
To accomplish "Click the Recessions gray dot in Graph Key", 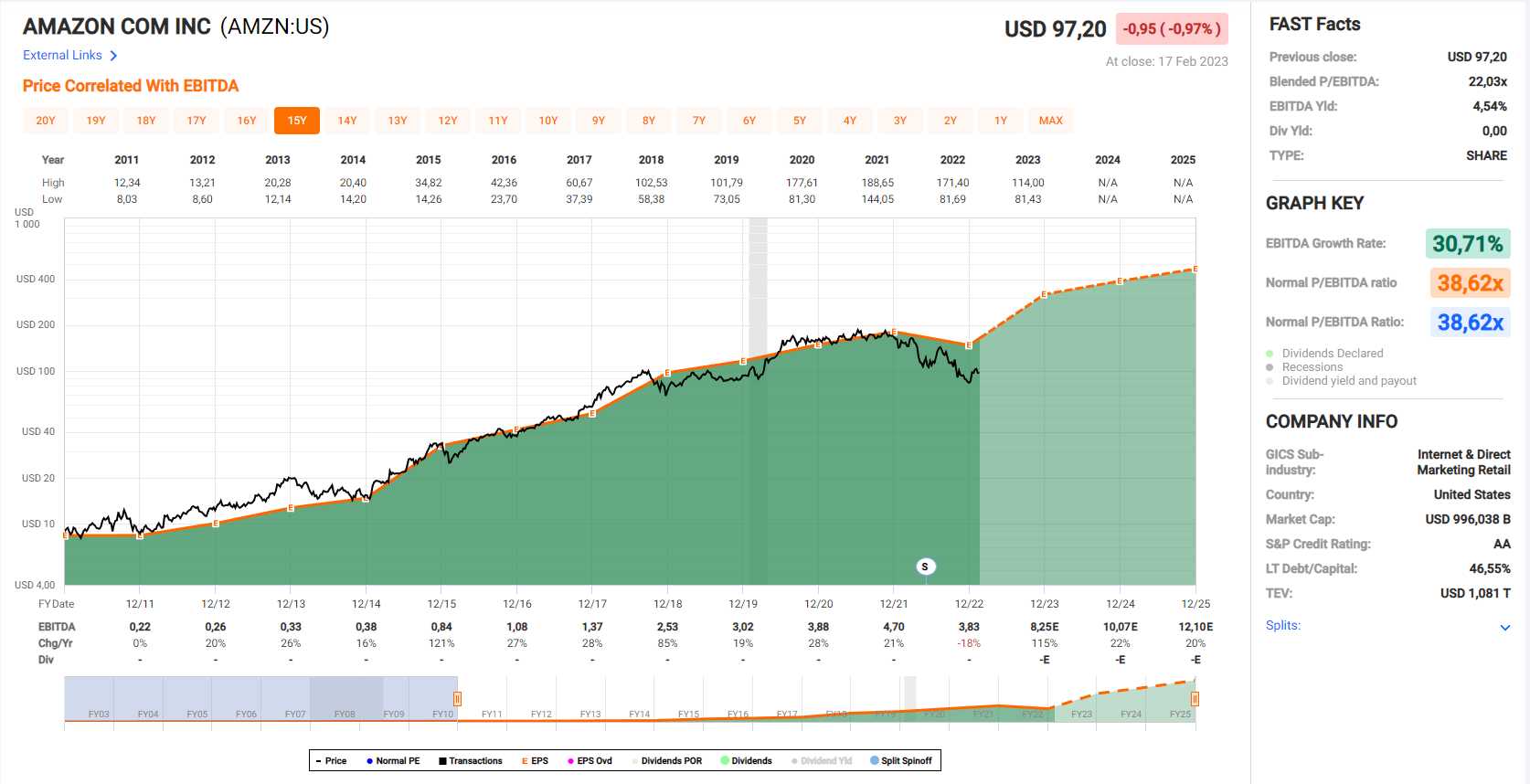I will tap(1270, 367).
